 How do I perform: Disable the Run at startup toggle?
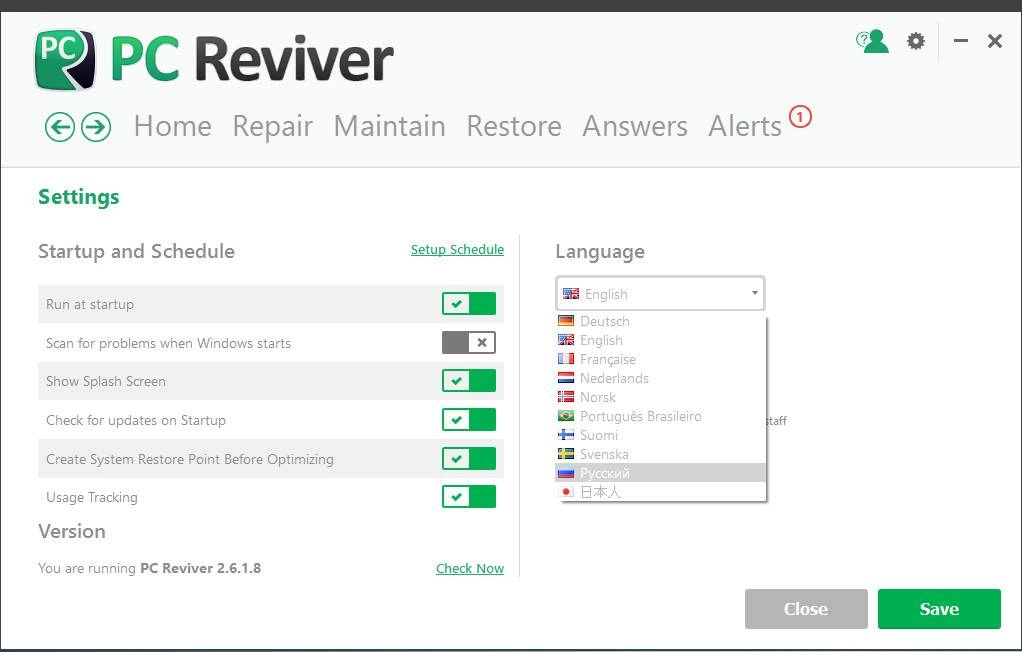(x=469, y=304)
